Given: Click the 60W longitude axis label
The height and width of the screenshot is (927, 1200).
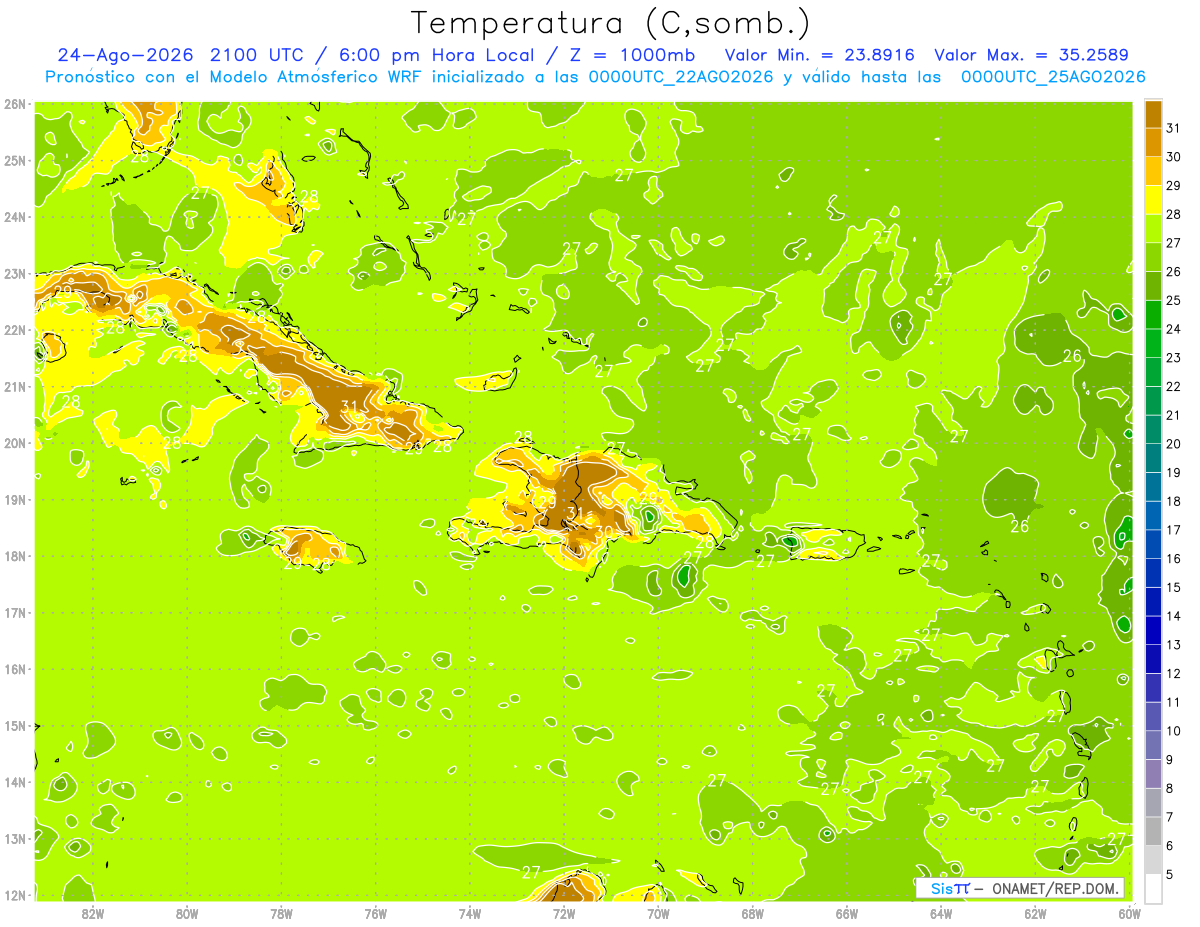Looking at the screenshot, I should coord(1129,913).
